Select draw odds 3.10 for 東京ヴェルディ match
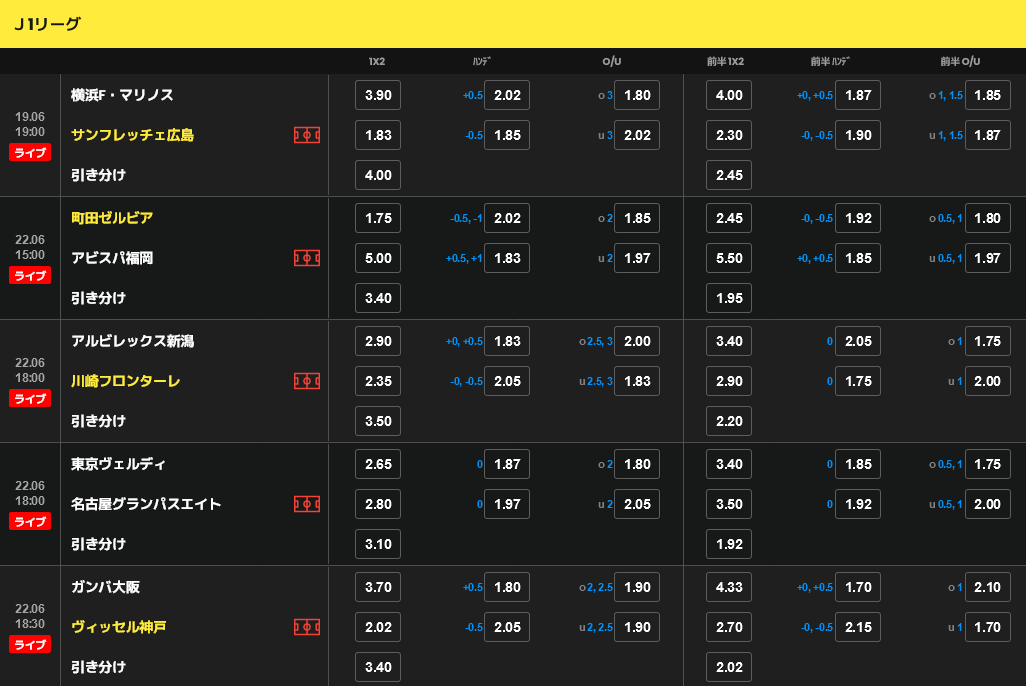 378,544
